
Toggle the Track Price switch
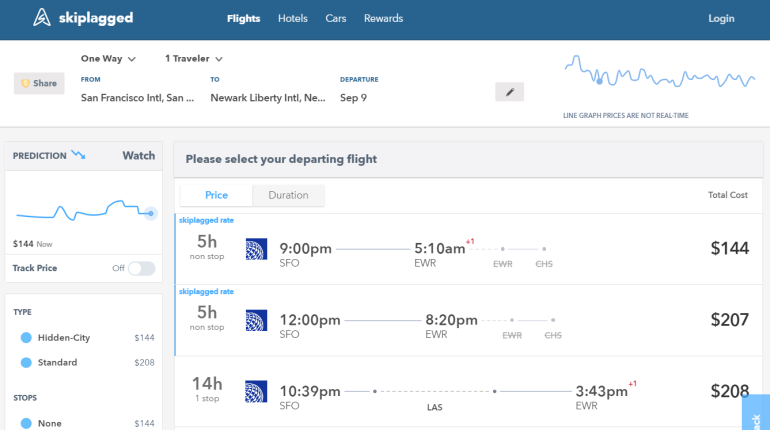(141, 268)
